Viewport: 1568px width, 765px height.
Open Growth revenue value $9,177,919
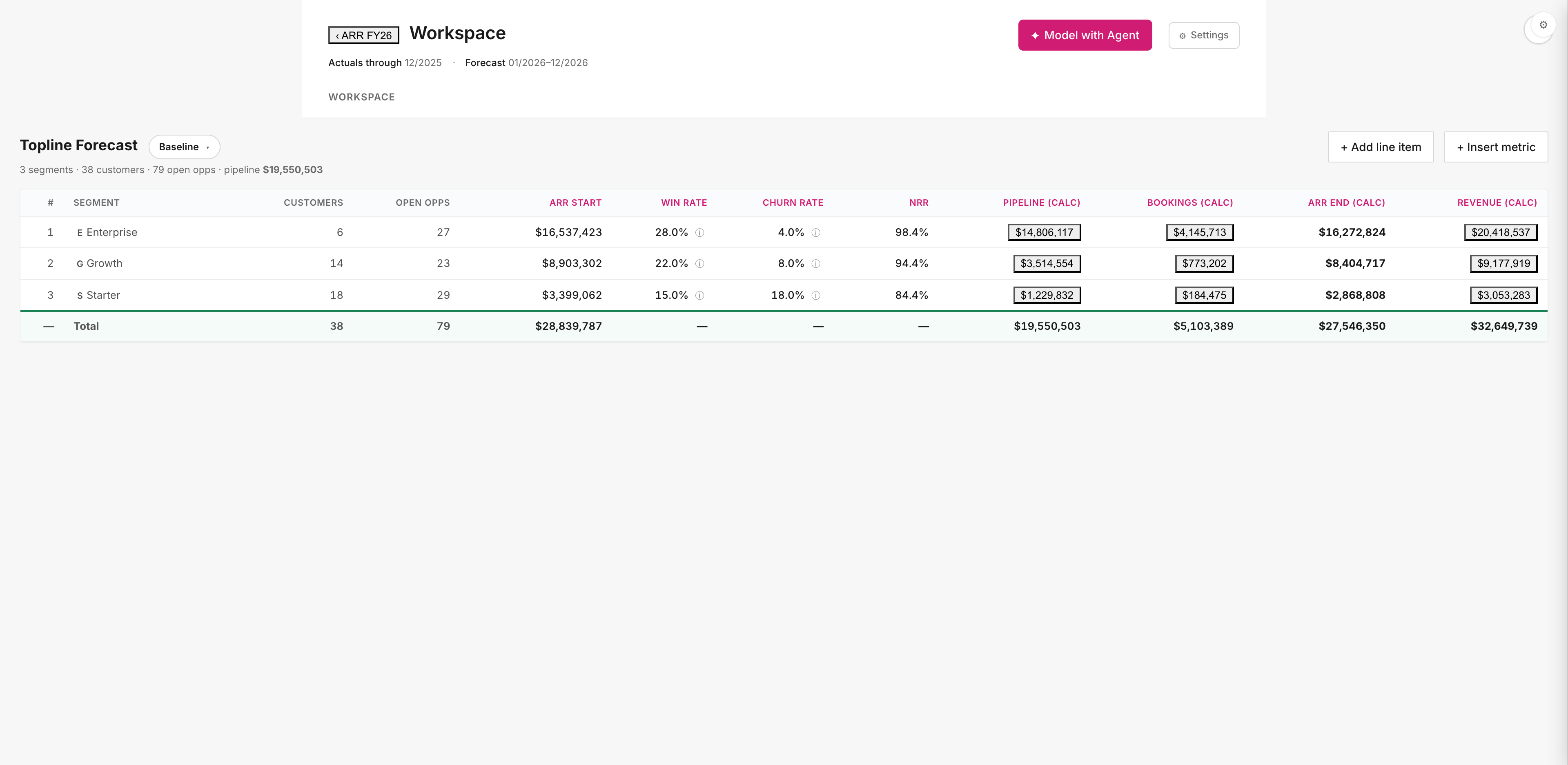[1503, 264]
